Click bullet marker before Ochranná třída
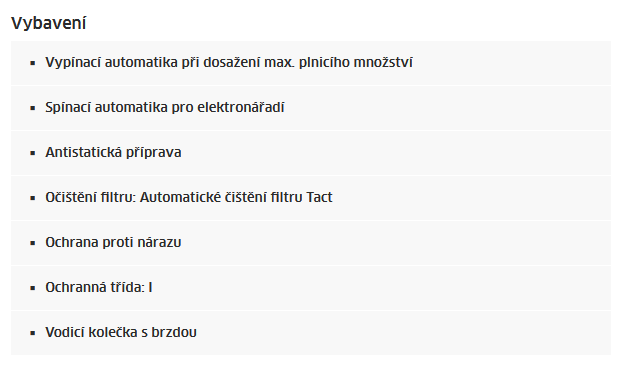Screen dimensions: 618x373 pyautogui.click(x=33, y=288)
